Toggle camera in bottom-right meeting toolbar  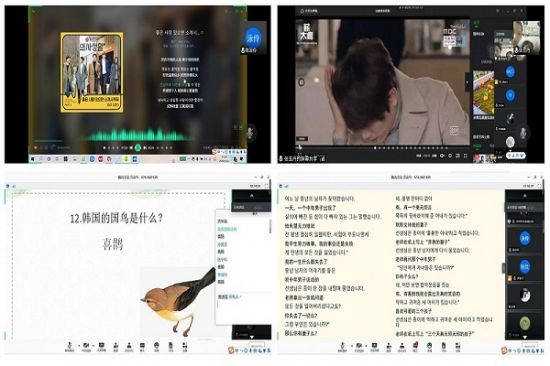click(x=359, y=346)
